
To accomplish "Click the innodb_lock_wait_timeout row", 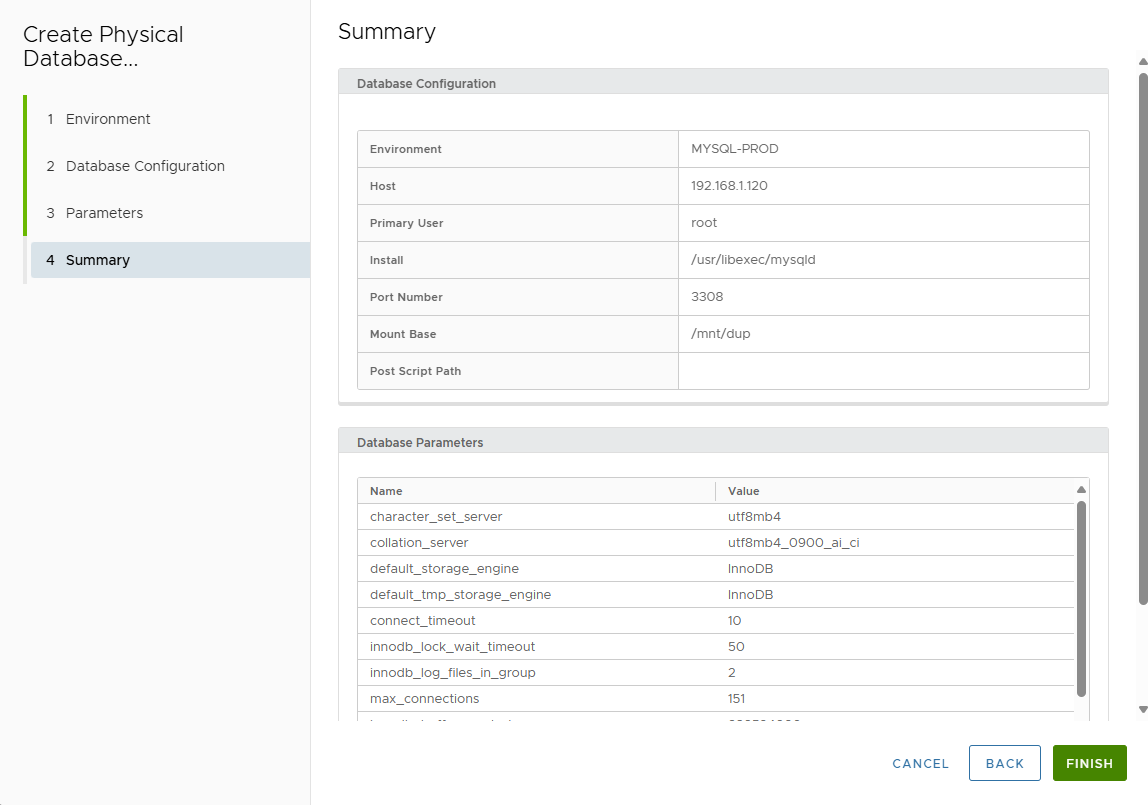I will coord(452,647).
